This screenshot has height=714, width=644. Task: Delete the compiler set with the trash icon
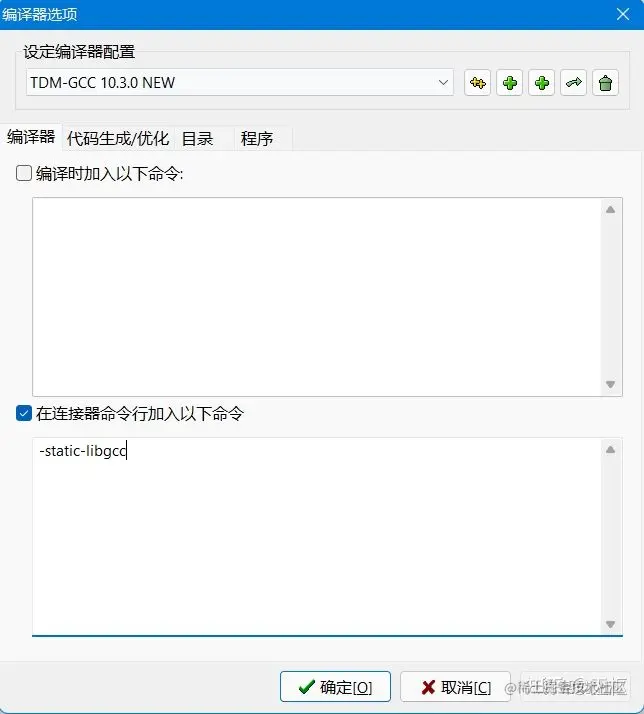605,83
